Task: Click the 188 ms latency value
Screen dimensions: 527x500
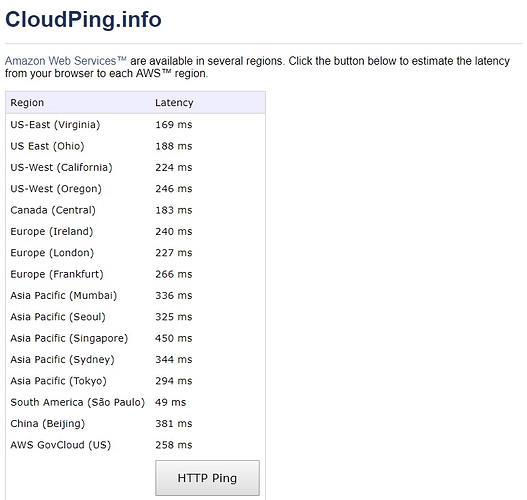Action: [x=174, y=146]
